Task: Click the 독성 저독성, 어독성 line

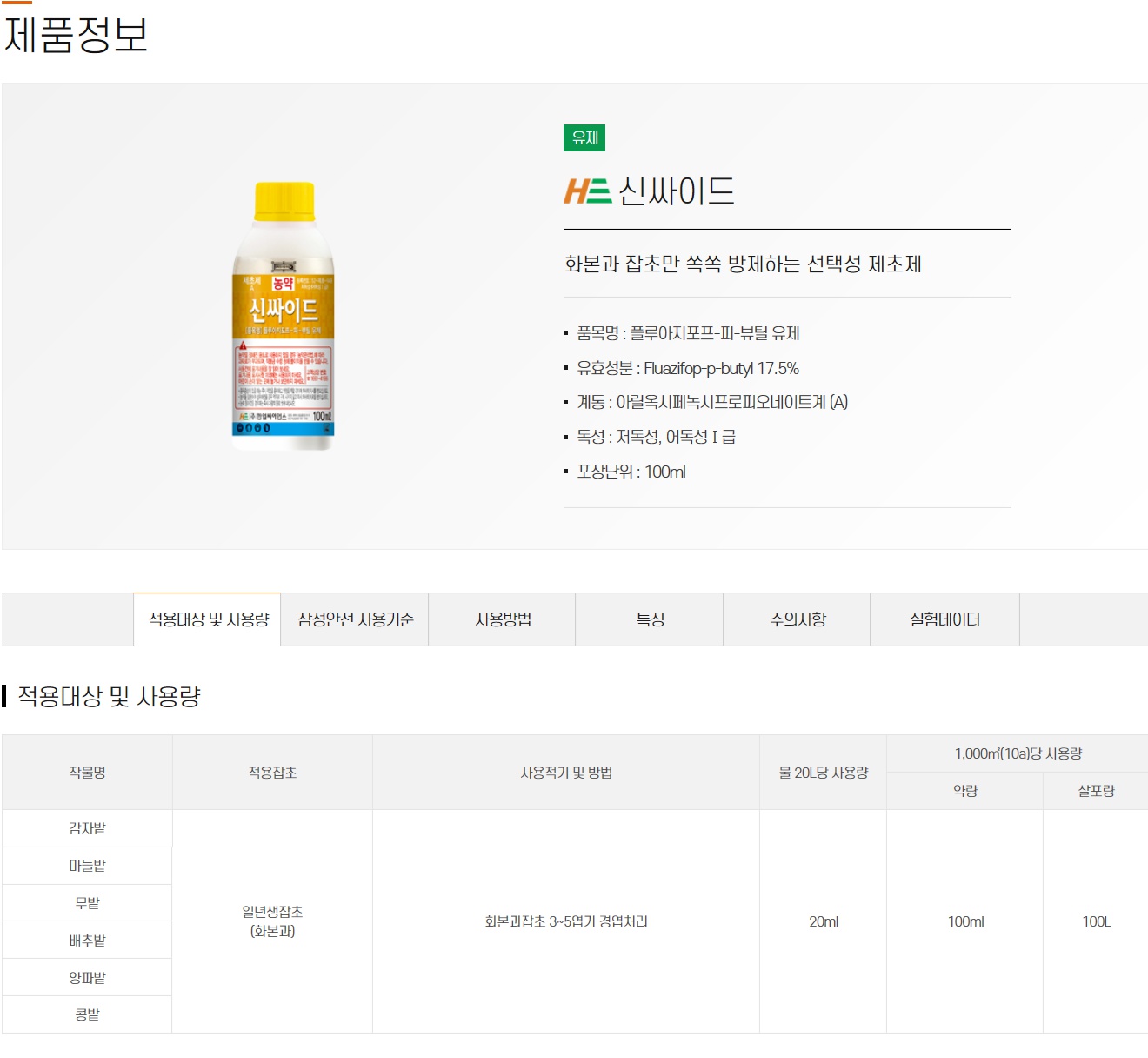Action: point(656,437)
